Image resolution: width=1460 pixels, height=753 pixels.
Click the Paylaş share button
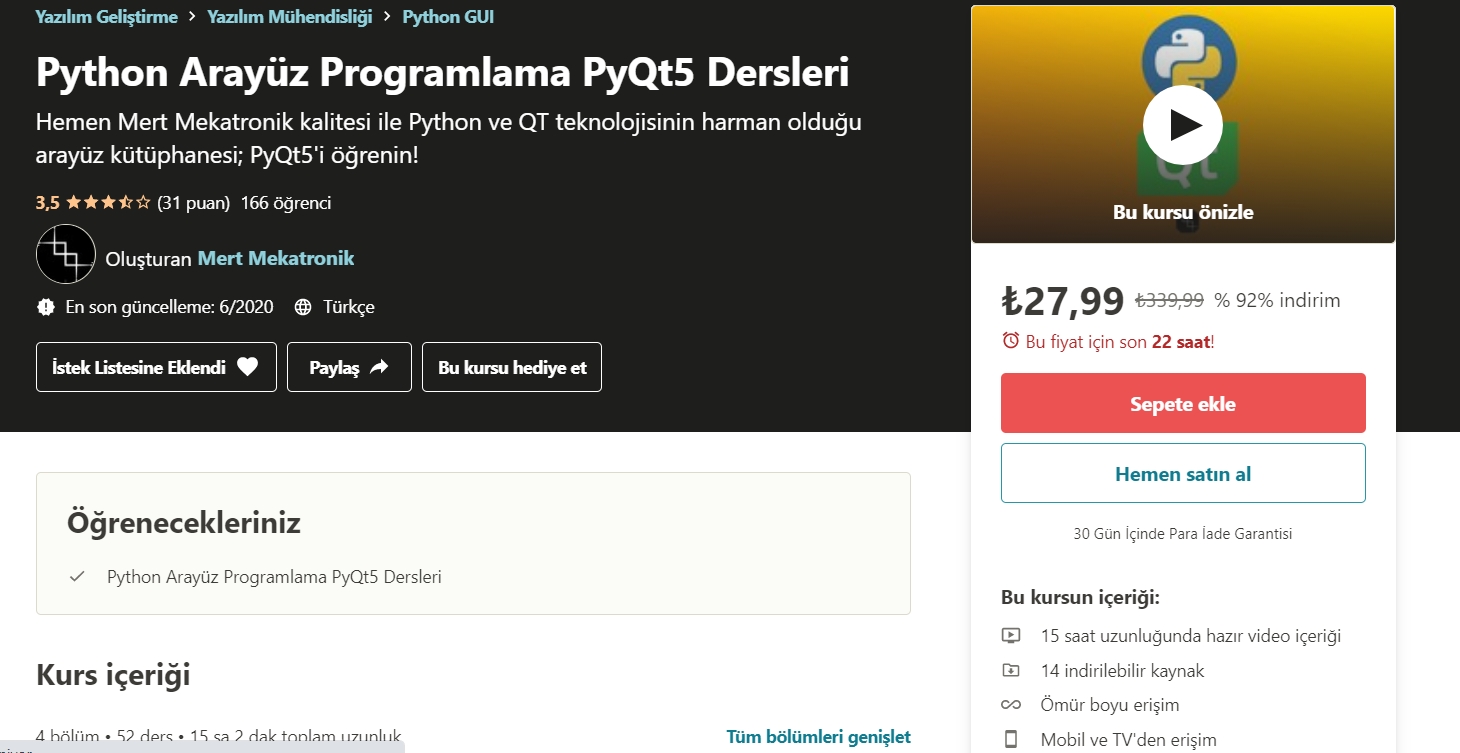tap(349, 367)
